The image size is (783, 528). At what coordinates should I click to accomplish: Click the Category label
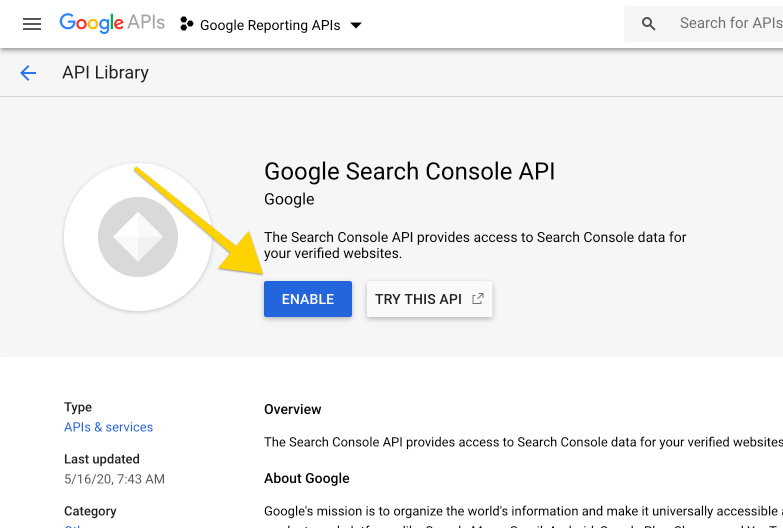tap(90, 511)
